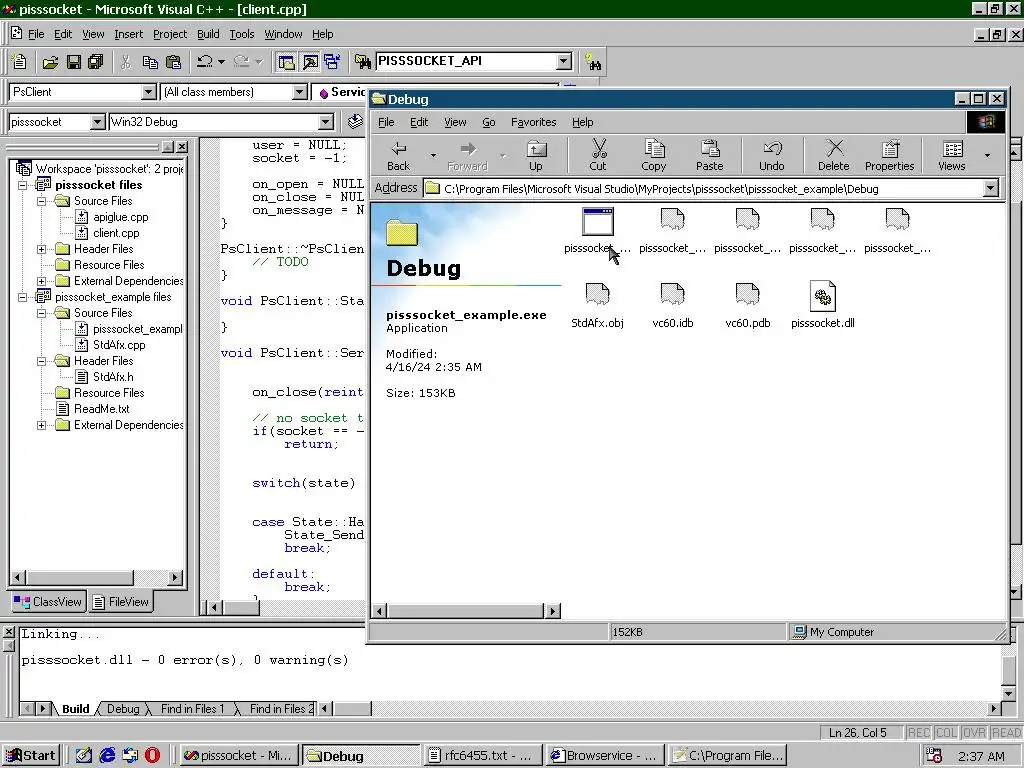Click the Back button in Debug window
The height and width of the screenshot is (768, 1024).
click(398, 156)
